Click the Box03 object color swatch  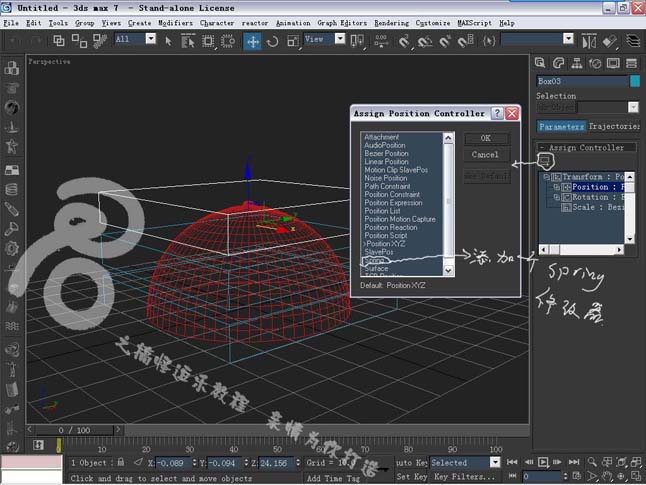[635, 81]
